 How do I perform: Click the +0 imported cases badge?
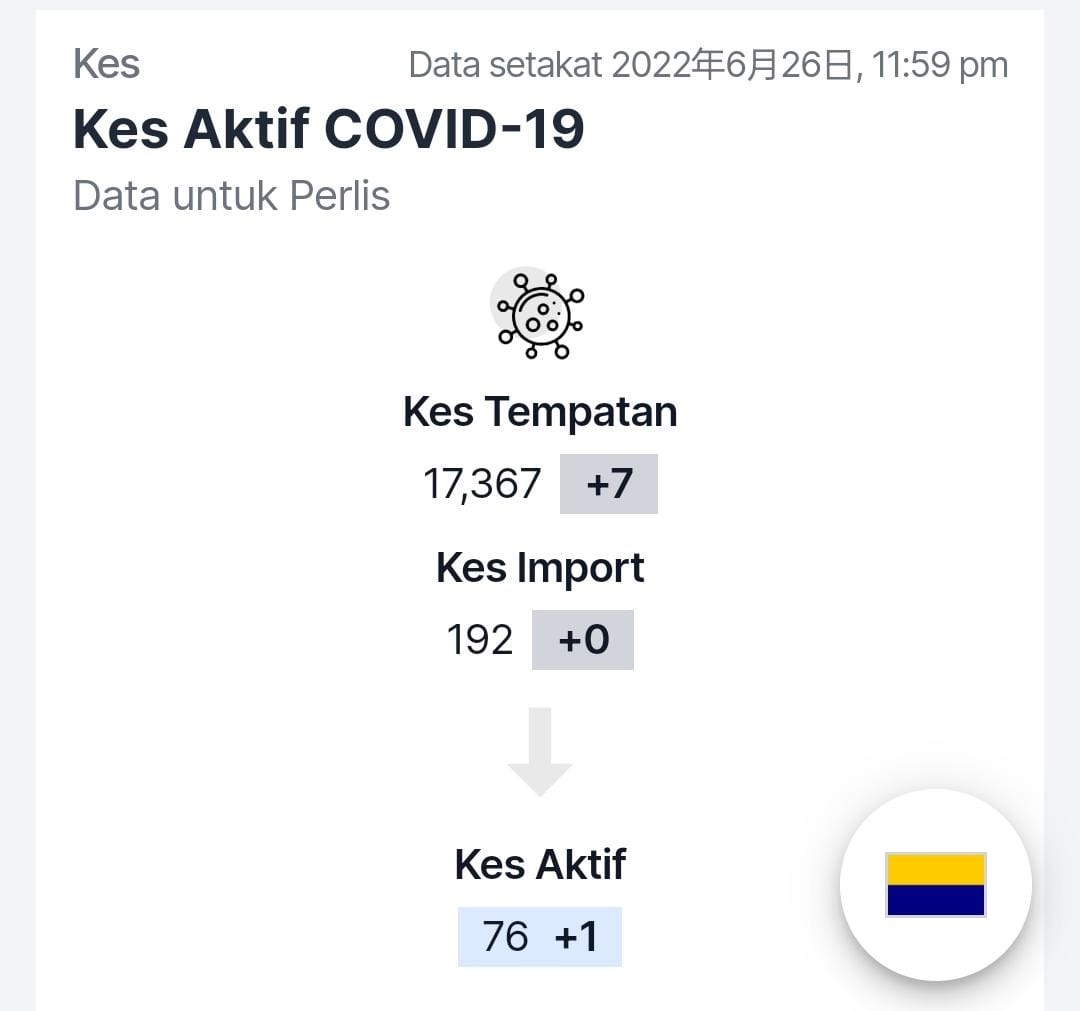click(583, 640)
